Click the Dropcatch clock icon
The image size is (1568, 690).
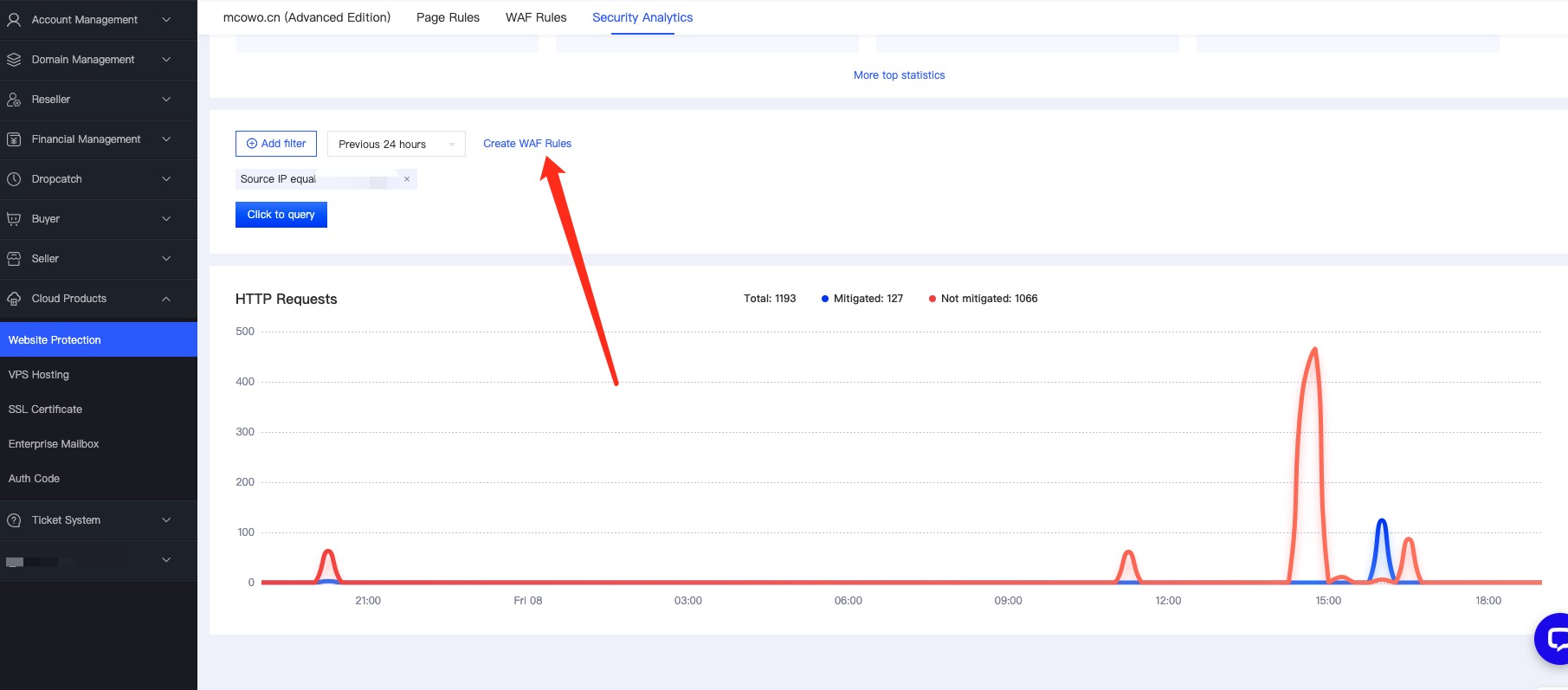point(14,179)
